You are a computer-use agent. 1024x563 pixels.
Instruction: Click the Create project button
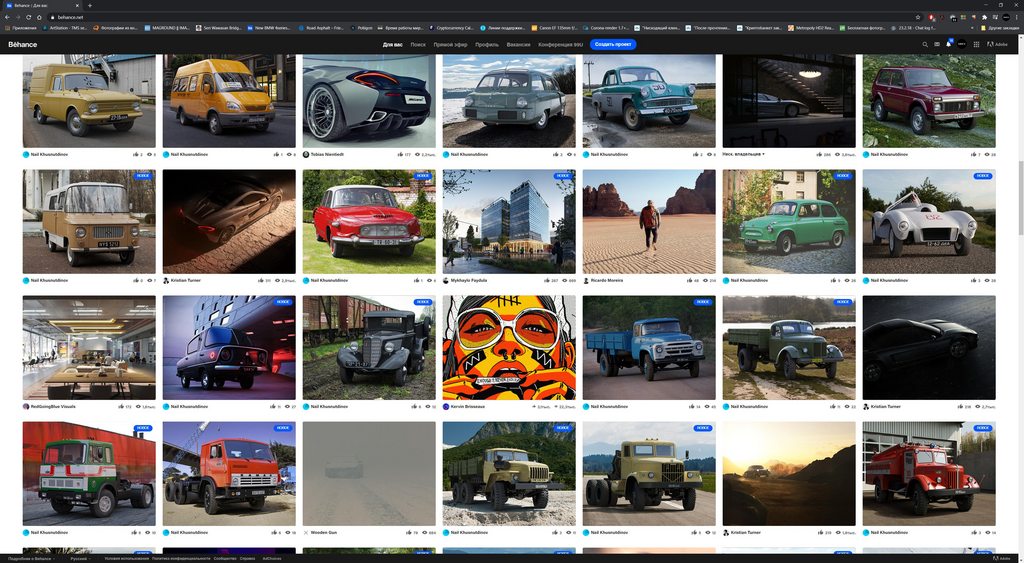pyautogui.click(x=613, y=44)
